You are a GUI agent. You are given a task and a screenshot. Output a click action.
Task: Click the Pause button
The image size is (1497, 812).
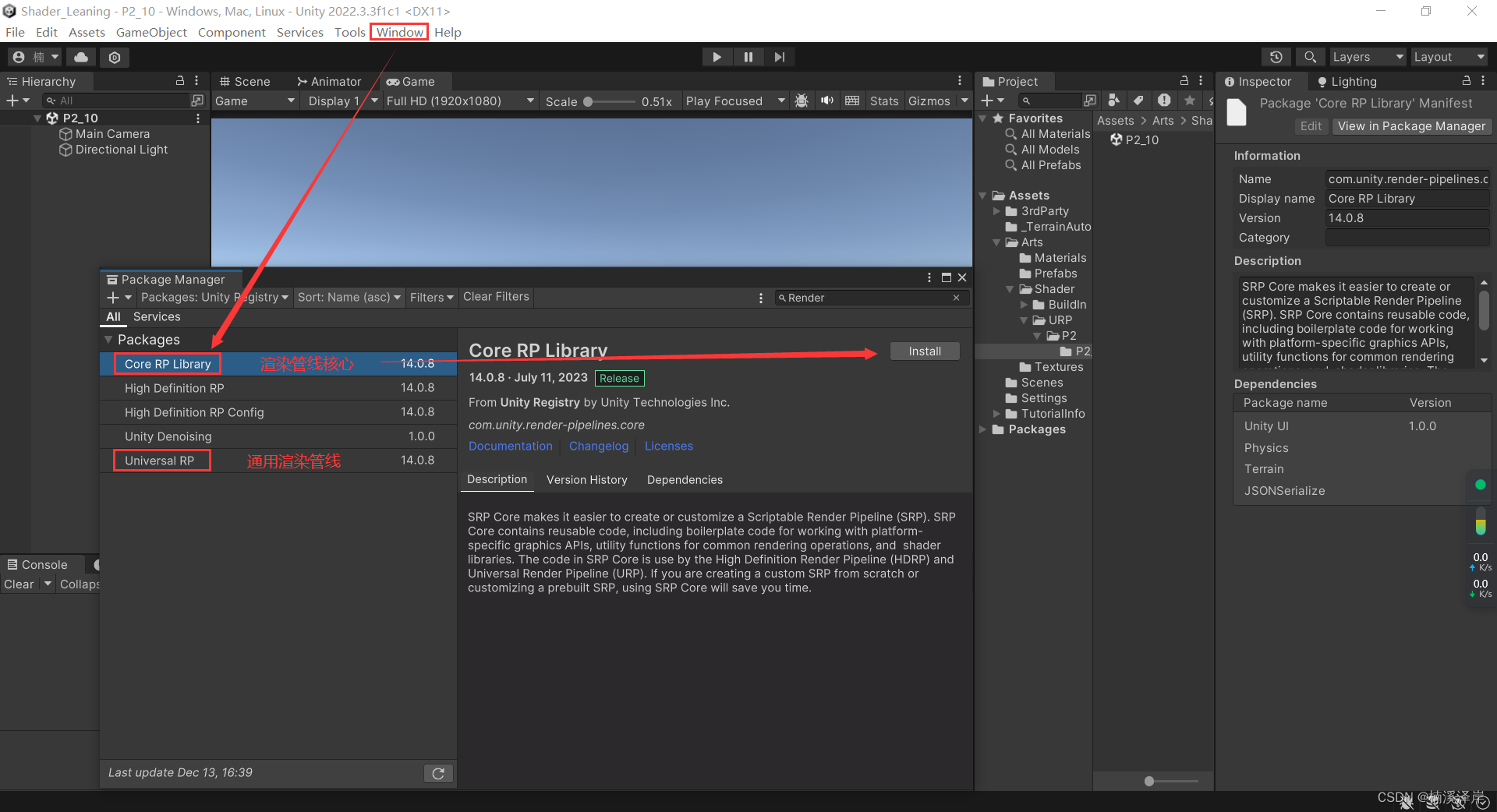point(748,57)
